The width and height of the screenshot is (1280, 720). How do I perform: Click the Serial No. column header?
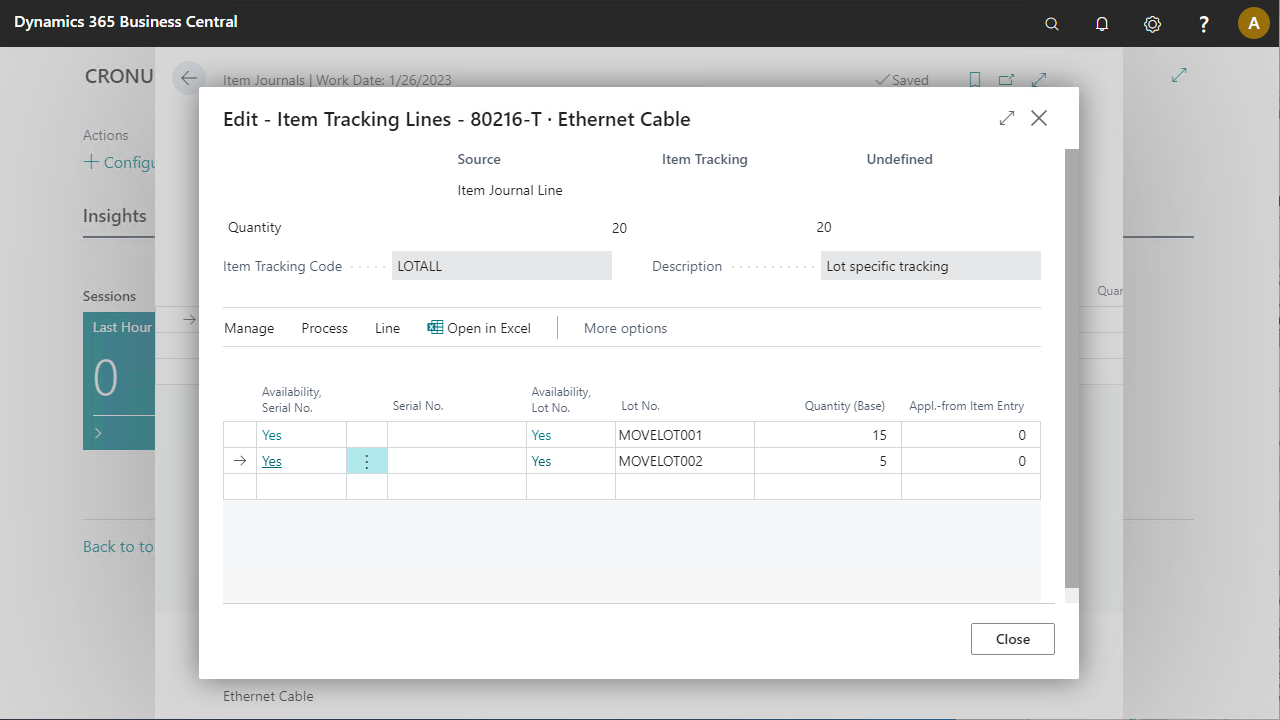click(x=418, y=406)
